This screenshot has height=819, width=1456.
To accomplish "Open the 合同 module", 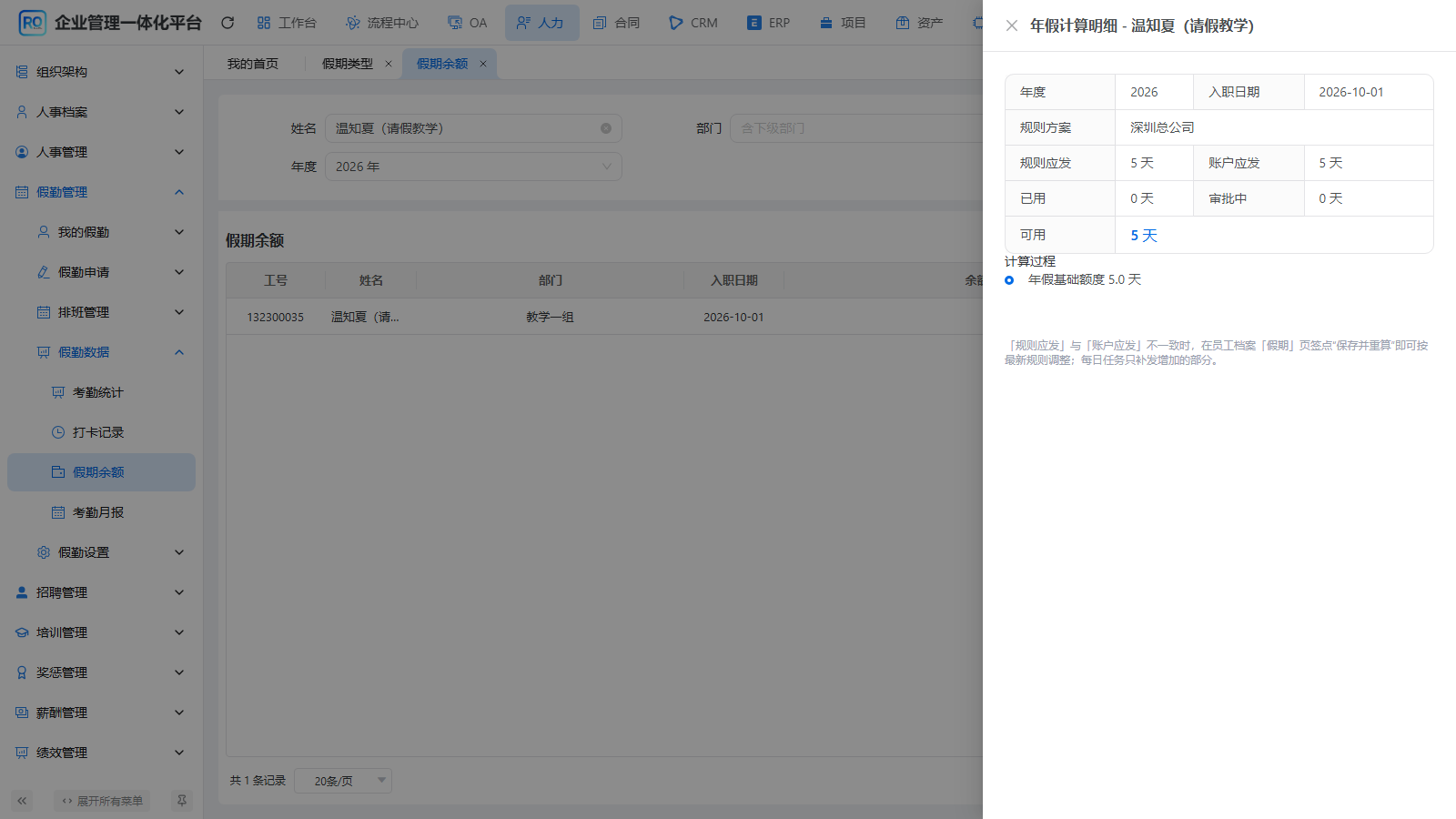I will point(617,23).
